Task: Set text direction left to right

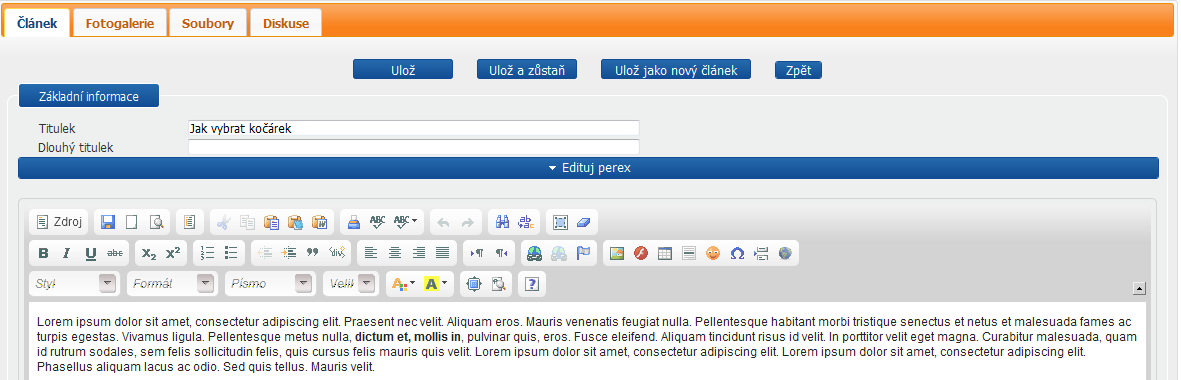Action: pyautogui.click(x=477, y=254)
